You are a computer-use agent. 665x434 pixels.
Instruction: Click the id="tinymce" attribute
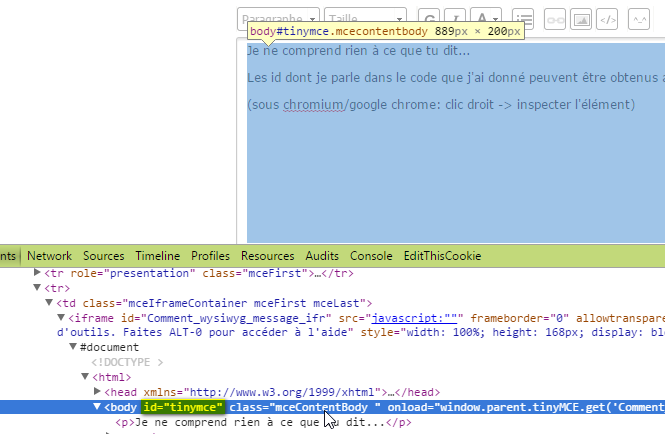(183, 407)
